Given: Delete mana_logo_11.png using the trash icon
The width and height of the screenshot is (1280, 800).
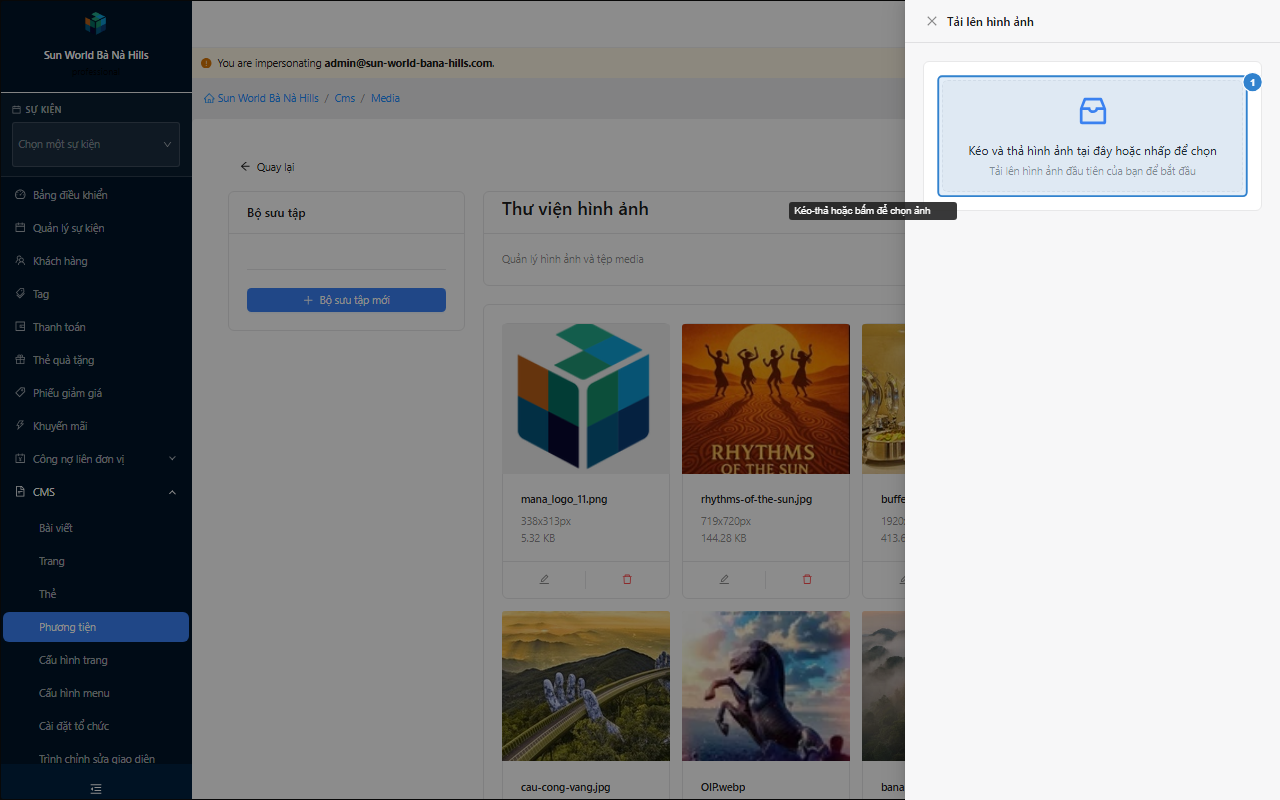Looking at the screenshot, I should tap(627, 579).
